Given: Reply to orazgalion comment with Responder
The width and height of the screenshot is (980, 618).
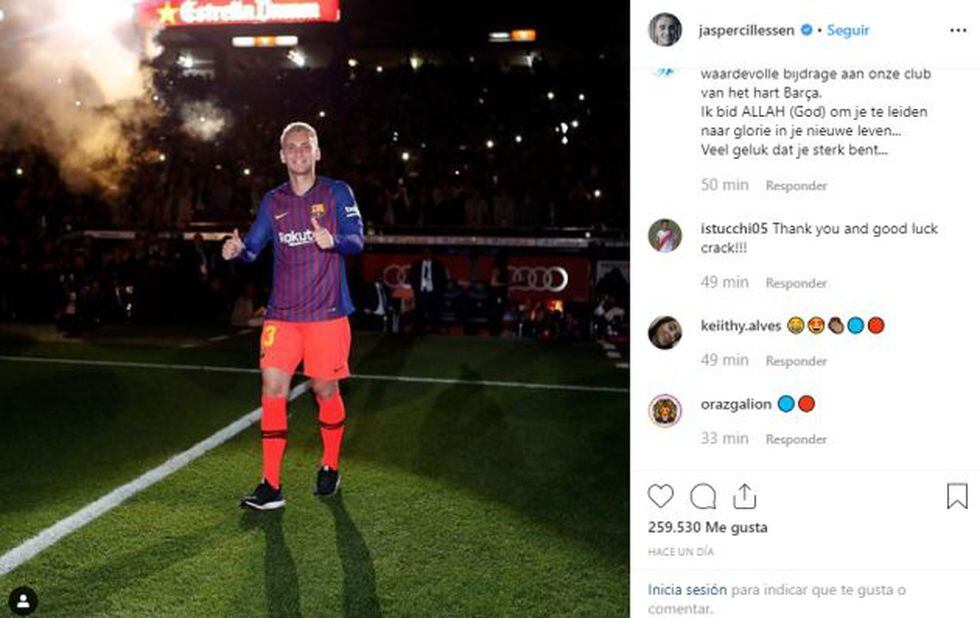Looking at the screenshot, I should [x=796, y=439].
